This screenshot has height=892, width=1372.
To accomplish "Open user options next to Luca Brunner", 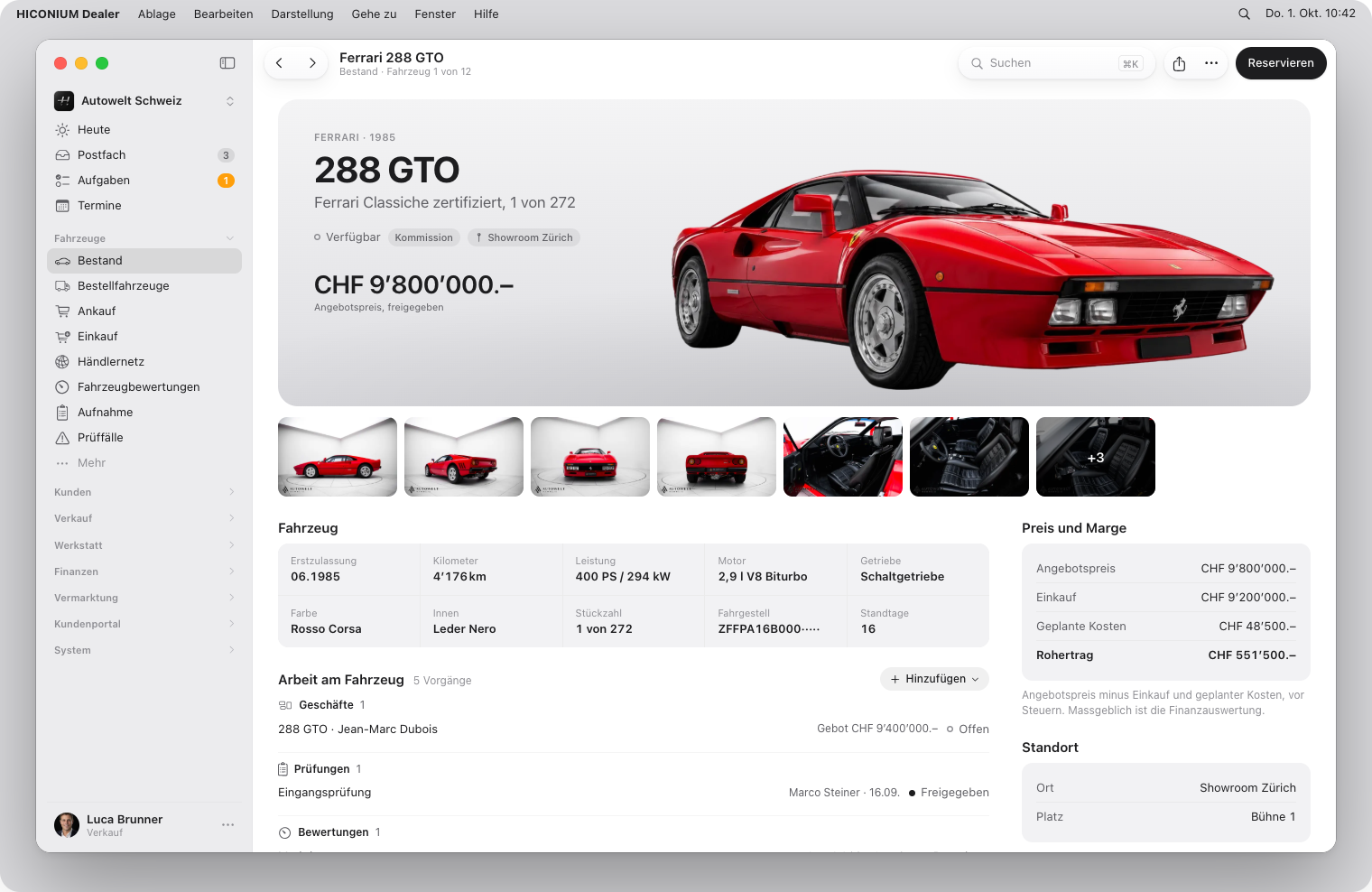I will pyautogui.click(x=227, y=825).
